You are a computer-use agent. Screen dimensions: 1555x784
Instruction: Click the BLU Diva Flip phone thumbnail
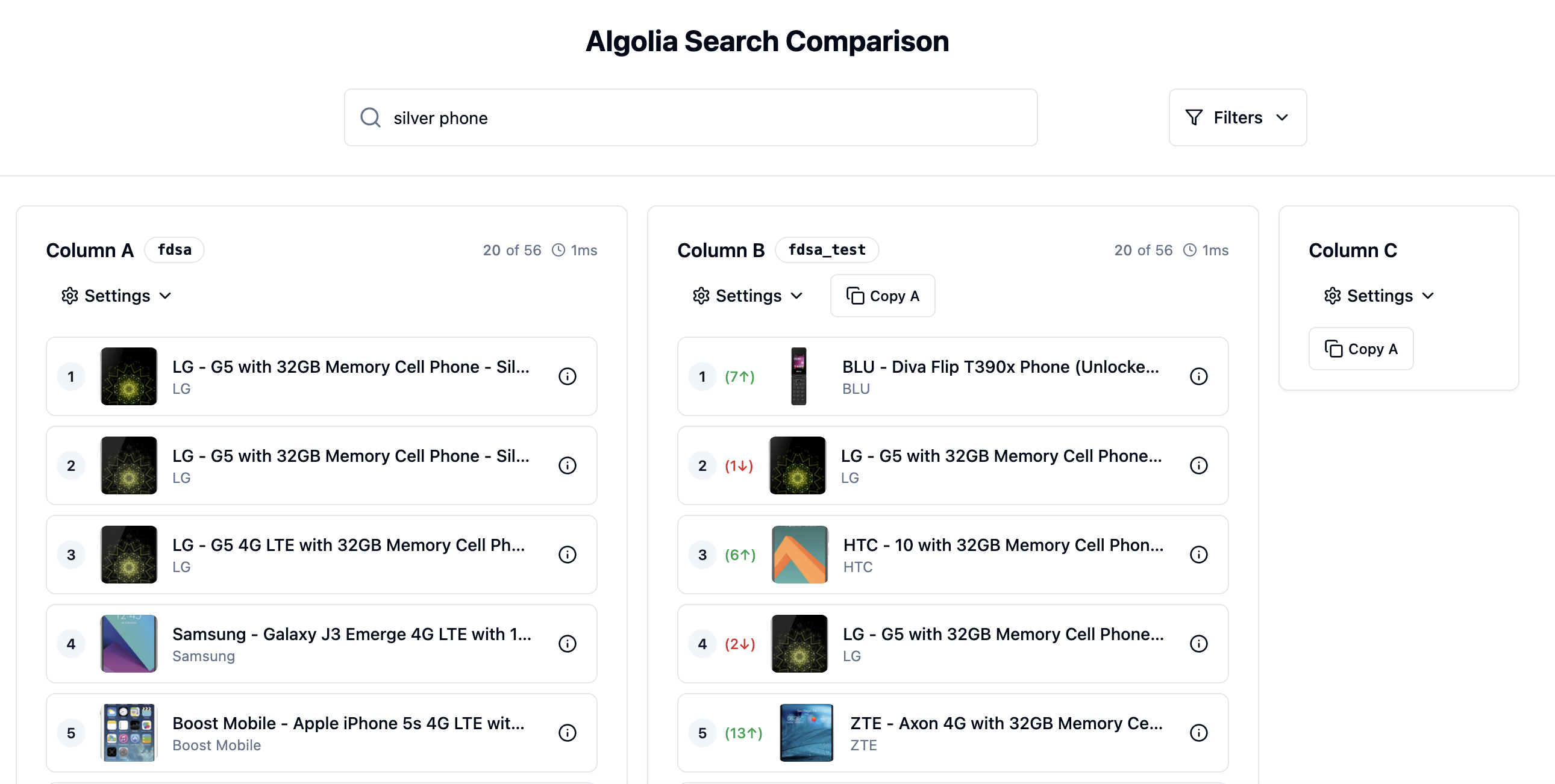(x=798, y=376)
